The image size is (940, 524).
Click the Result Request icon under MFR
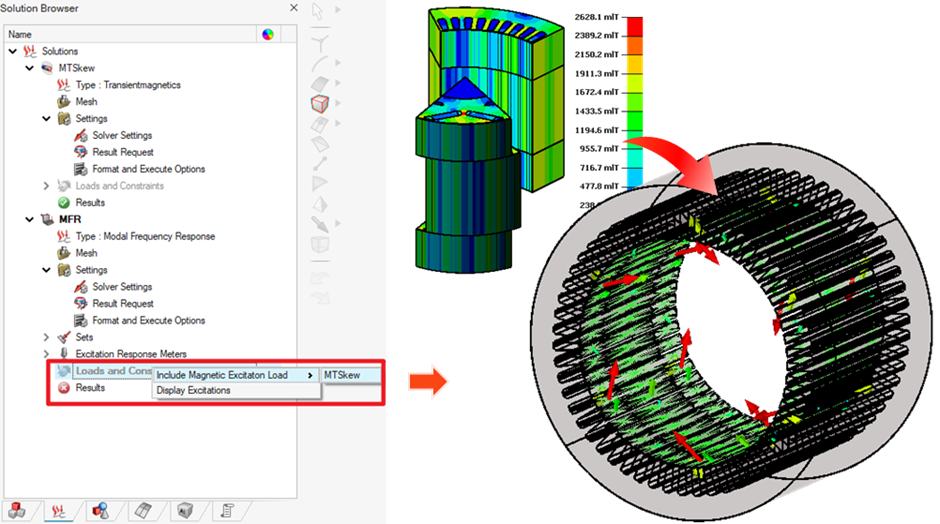(x=80, y=303)
